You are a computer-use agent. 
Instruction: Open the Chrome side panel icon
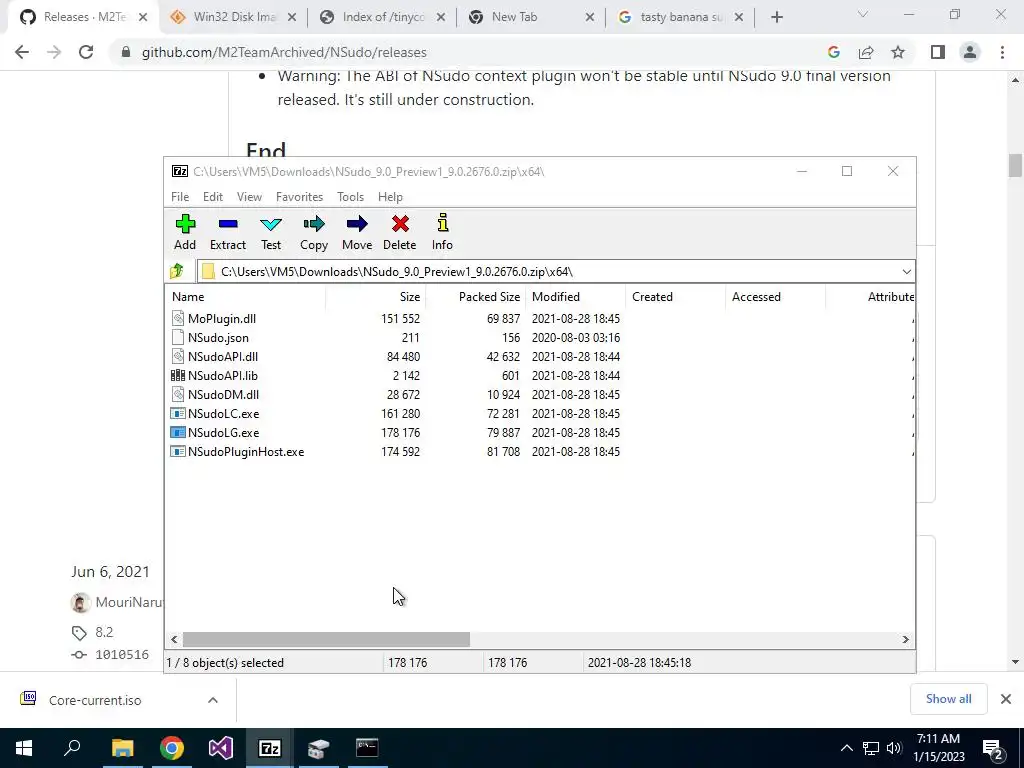coord(938,52)
